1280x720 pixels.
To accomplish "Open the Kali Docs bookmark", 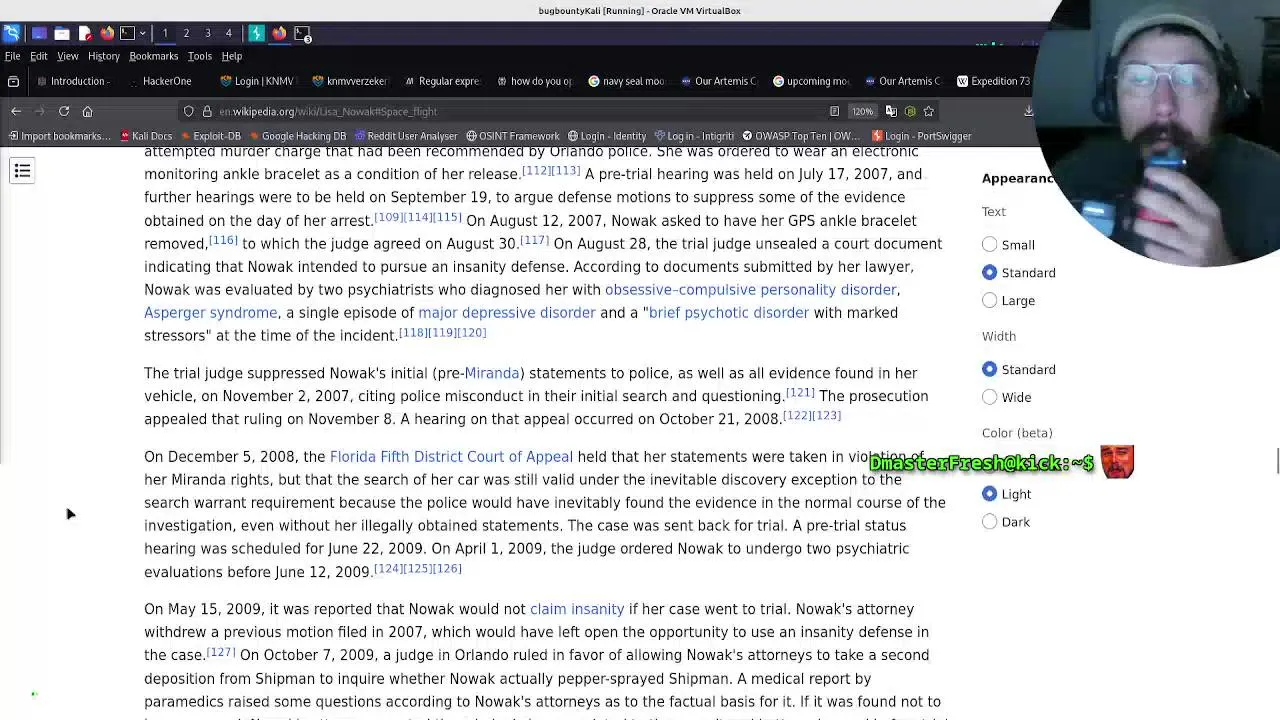I will point(146,136).
